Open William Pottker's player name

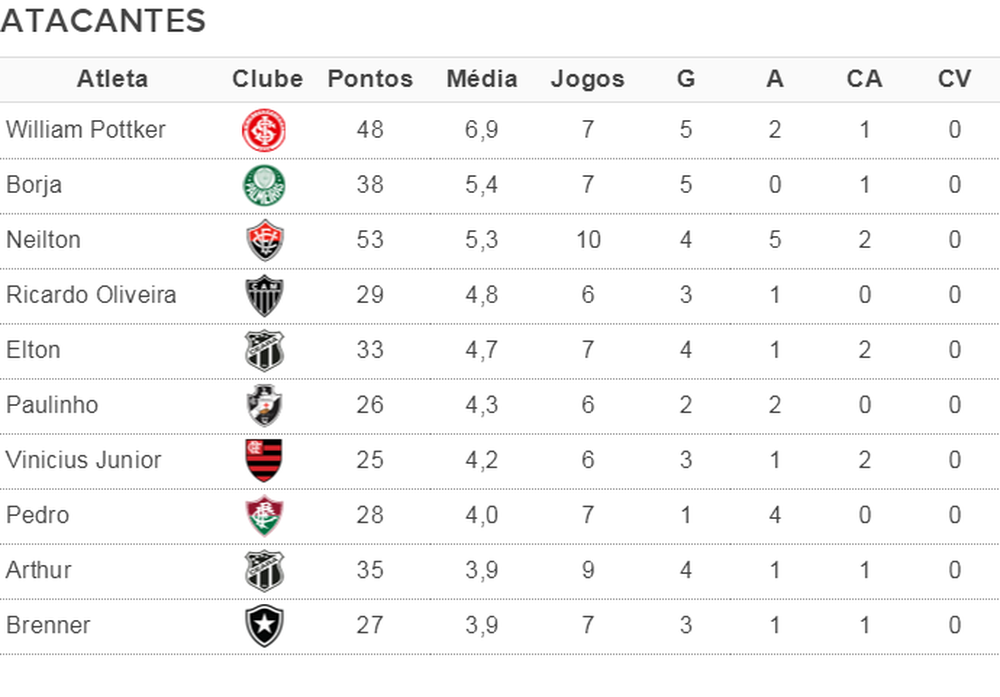pos(86,130)
